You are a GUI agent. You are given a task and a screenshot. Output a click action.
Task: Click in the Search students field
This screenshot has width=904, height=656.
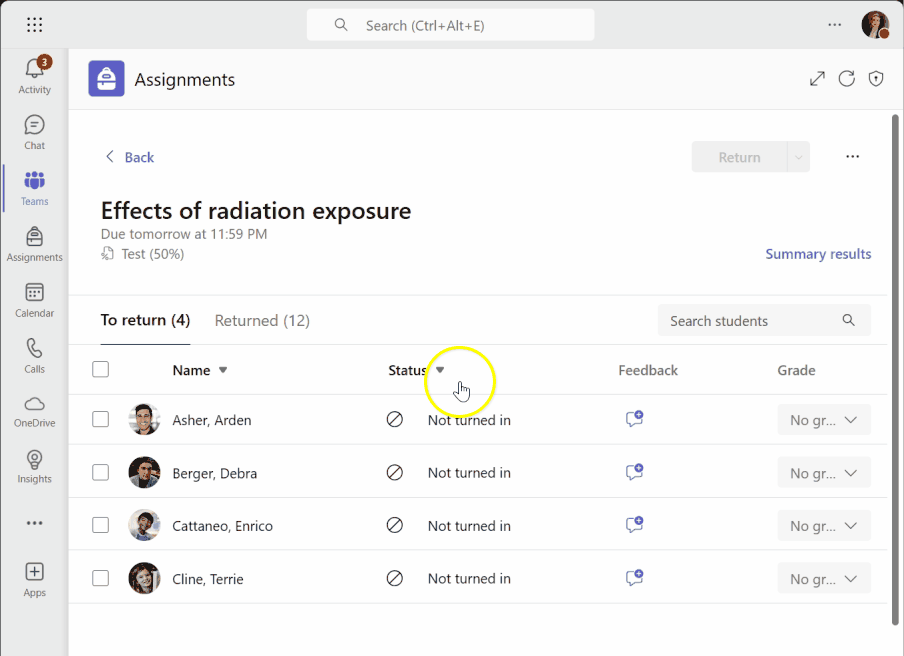[764, 321]
